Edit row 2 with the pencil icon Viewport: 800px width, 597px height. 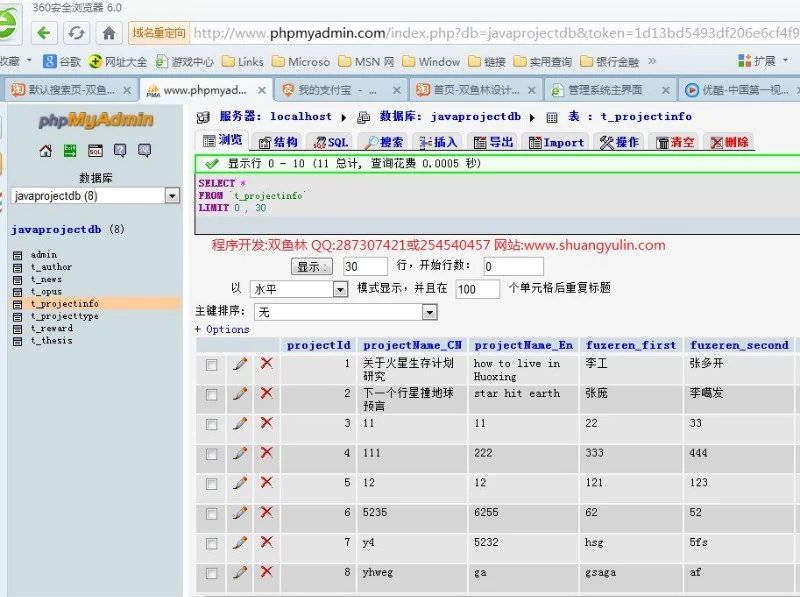[x=240, y=393]
